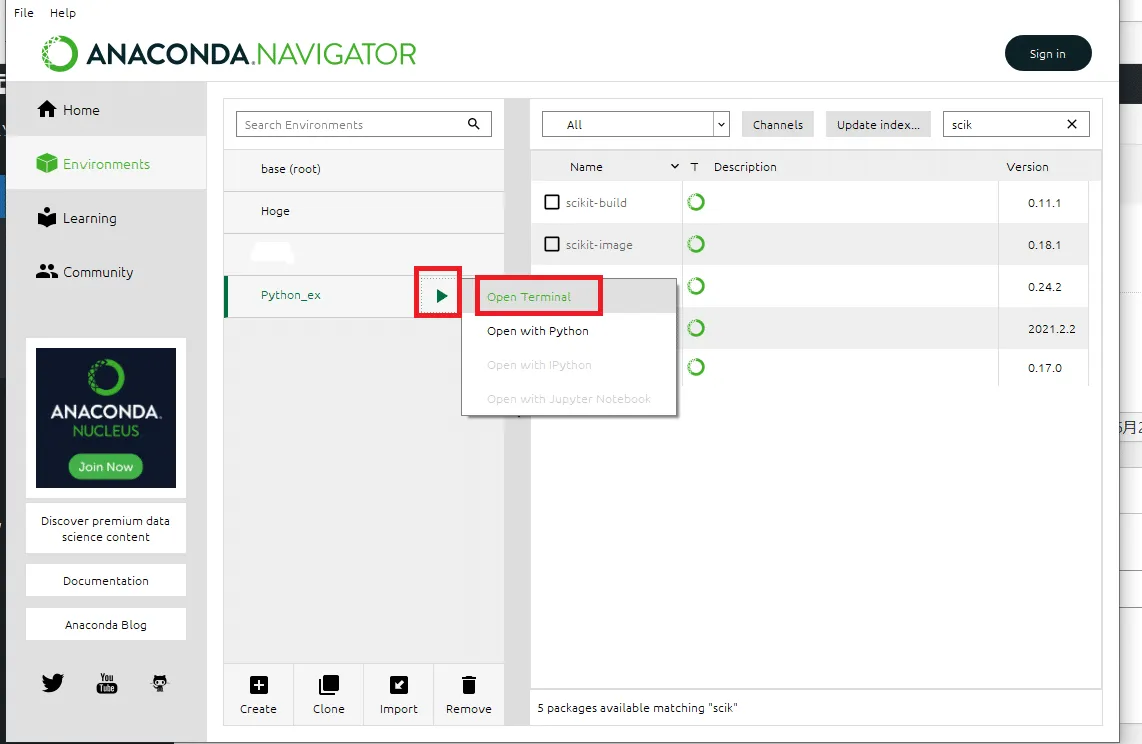Click the Sign in button
1142x744 pixels.
coord(1048,53)
